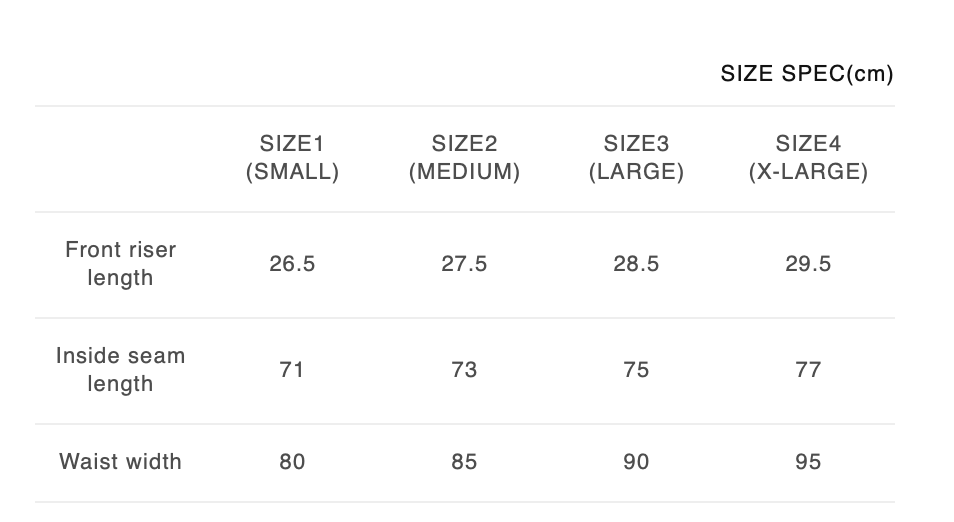Click the 28.5 front riser value

point(636,264)
